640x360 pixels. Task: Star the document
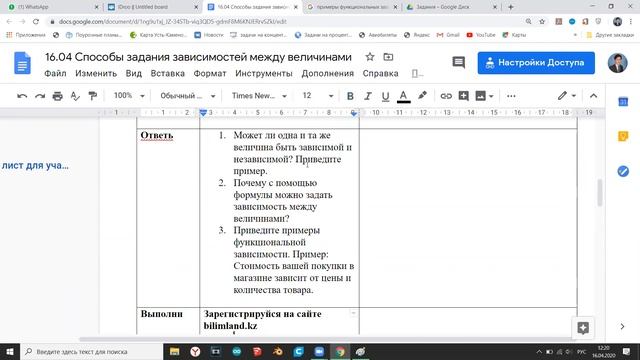pos(370,57)
